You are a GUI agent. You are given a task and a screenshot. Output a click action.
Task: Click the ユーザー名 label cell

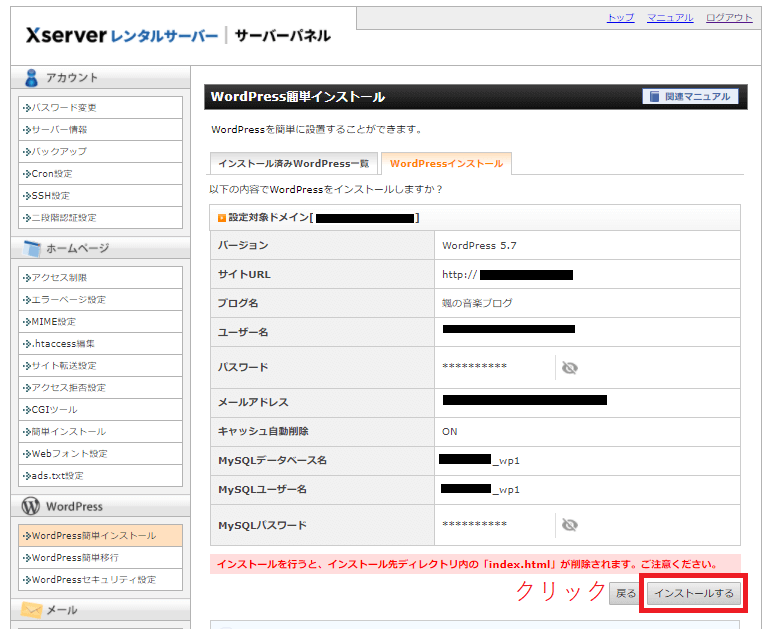coord(322,332)
